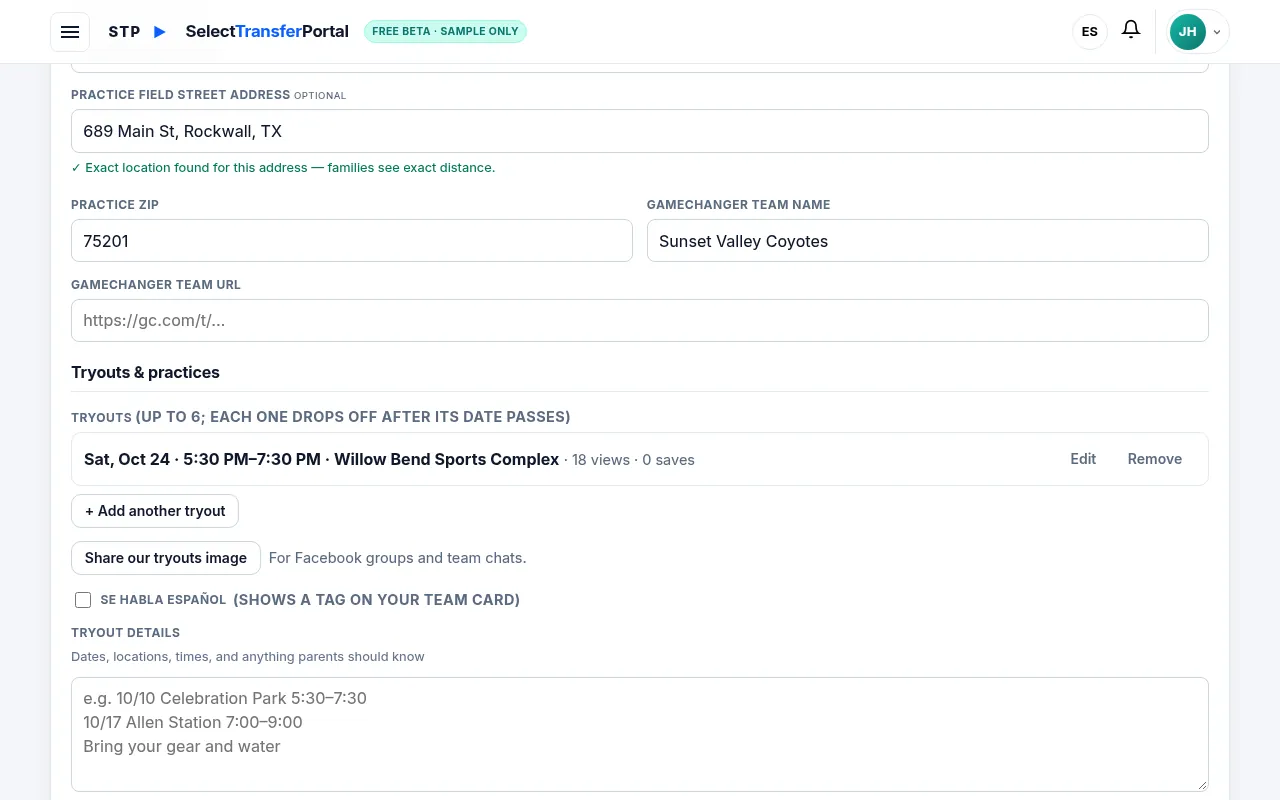Click inside the Tryout Details textarea
Viewport: 1280px width, 800px height.
[x=640, y=735]
